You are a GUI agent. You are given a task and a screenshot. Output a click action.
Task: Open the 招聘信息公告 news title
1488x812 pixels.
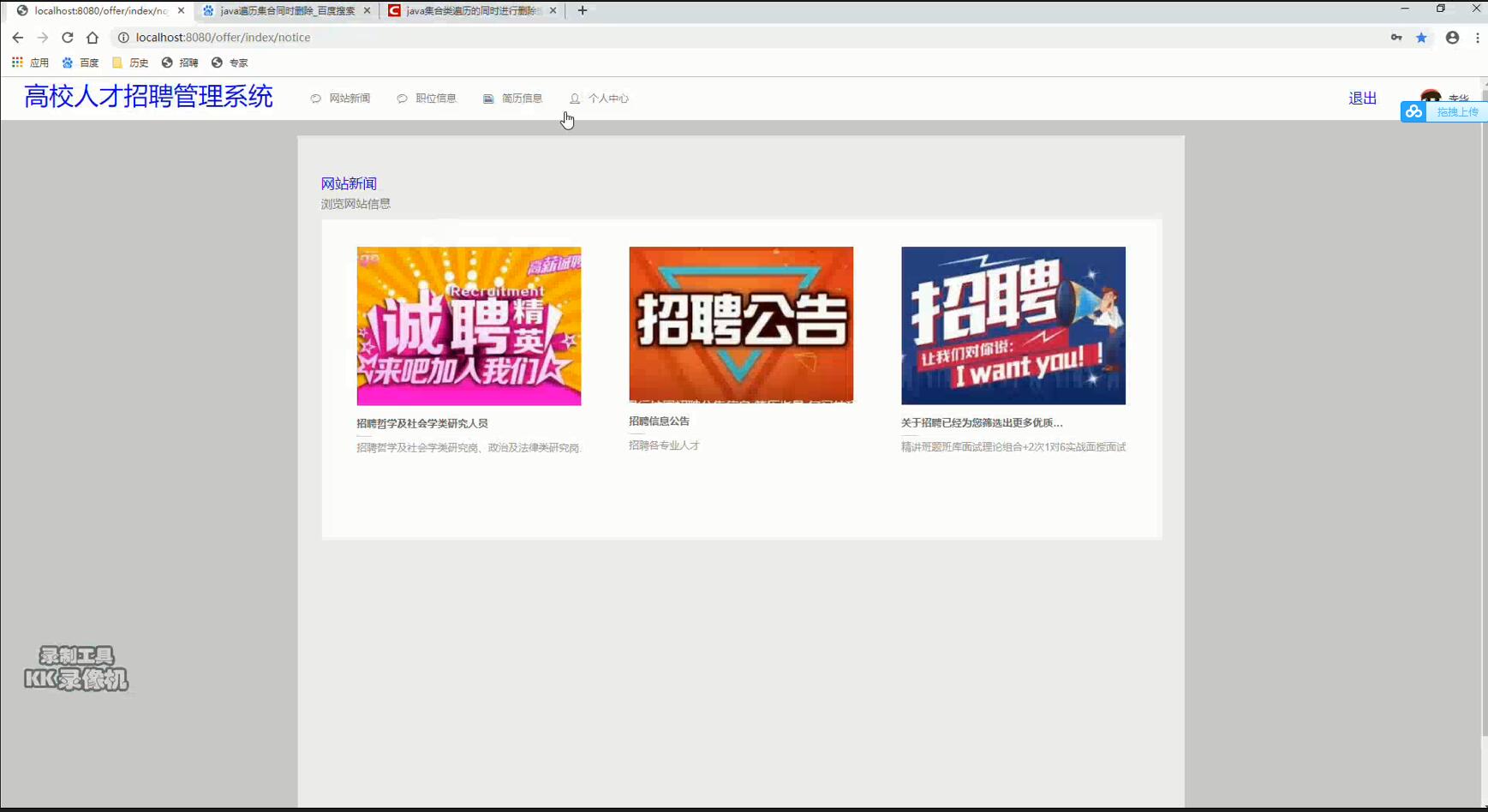[x=659, y=421]
